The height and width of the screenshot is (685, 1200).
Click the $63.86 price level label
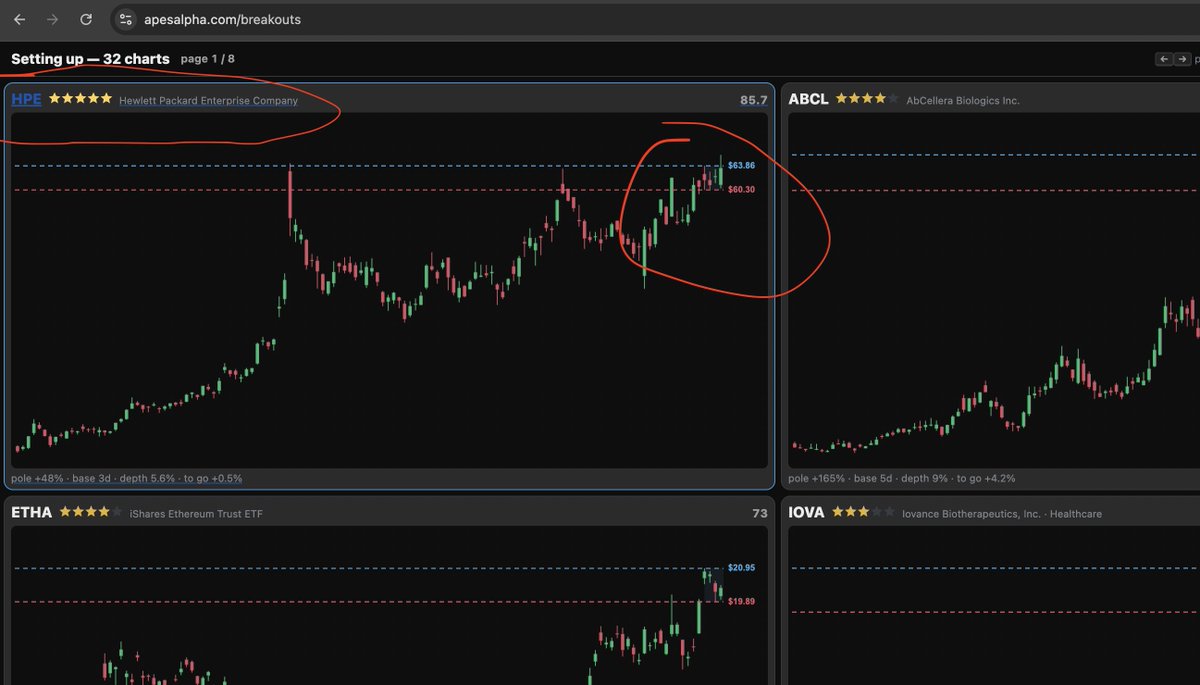pos(741,165)
